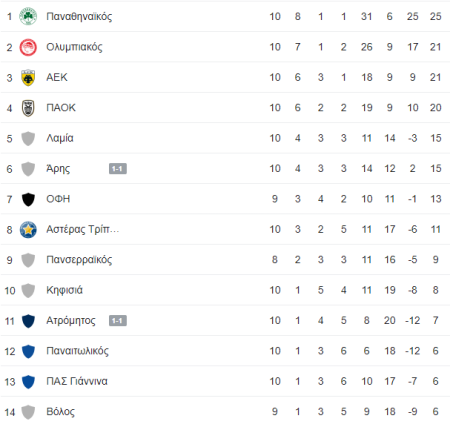Viewport: 450px width, 427px height.
Task: Click the ΠΑΣ Γιάννινα blue shield icon
Action: tap(28, 381)
